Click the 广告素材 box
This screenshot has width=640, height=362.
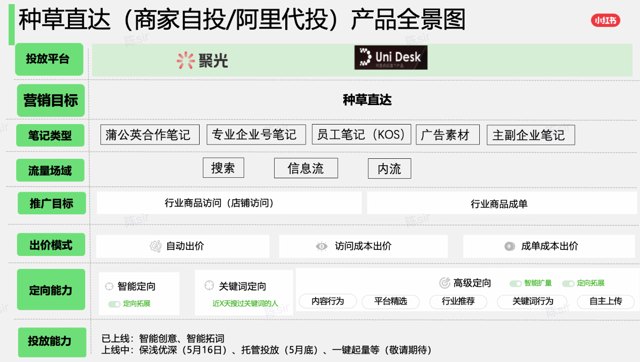click(447, 135)
